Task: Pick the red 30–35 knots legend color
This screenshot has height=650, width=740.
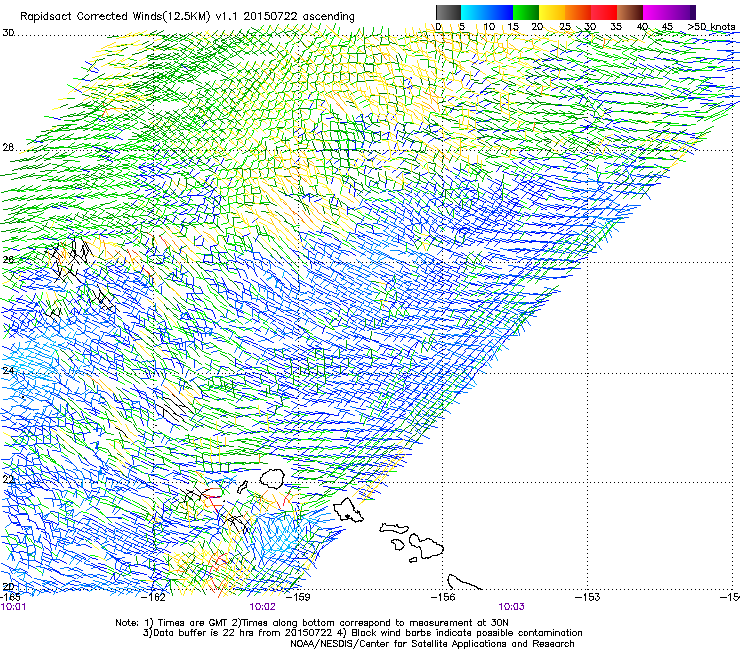Action: 604,12
